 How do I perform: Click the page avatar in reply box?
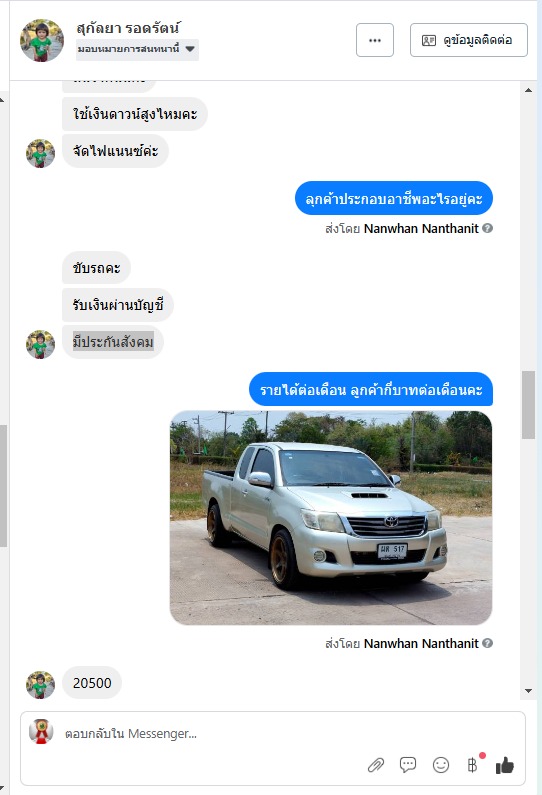pos(42,731)
